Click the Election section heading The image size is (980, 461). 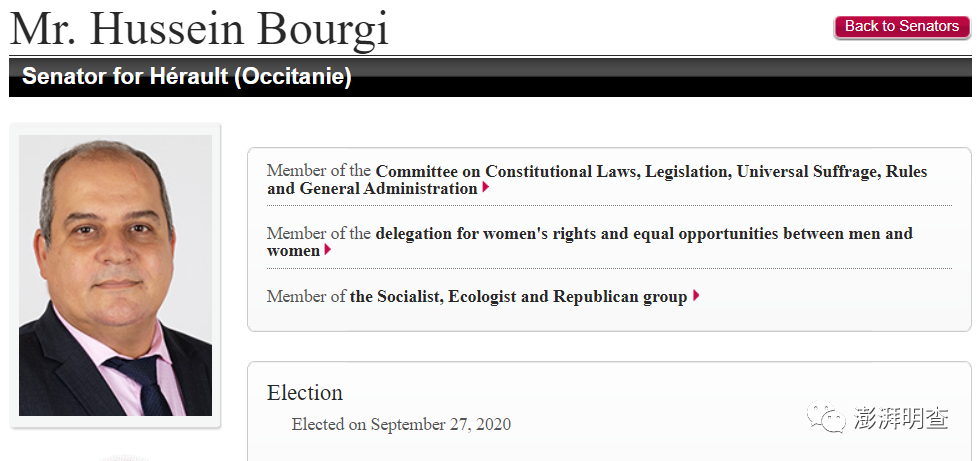pos(305,392)
